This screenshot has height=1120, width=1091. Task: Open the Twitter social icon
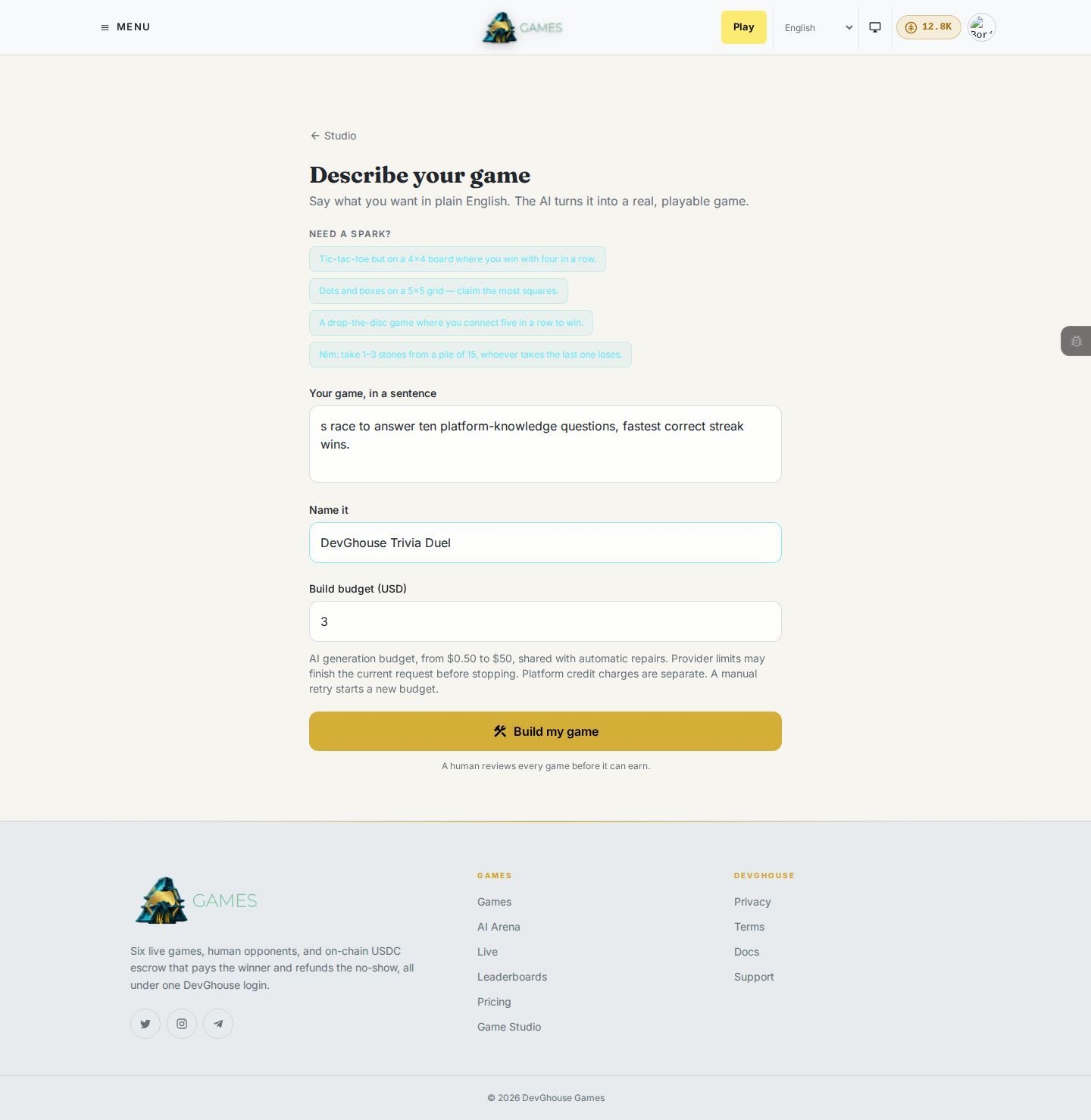pyautogui.click(x=145, y=1024)
